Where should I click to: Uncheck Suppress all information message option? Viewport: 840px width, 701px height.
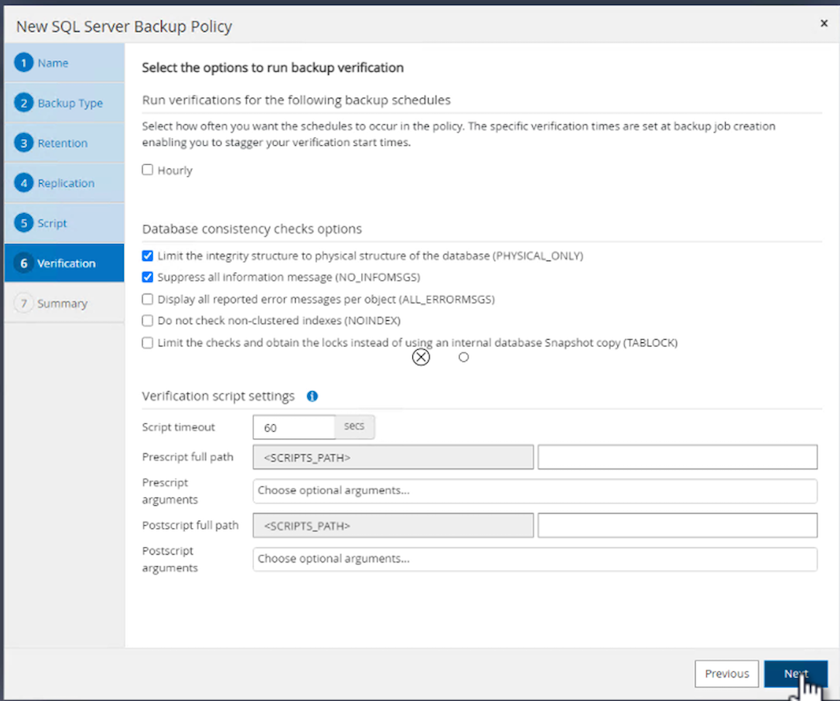[148, 277]
